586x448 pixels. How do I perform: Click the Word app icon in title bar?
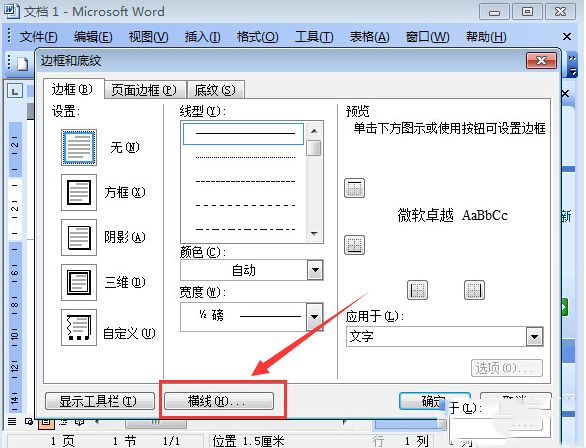pos(11,11)
